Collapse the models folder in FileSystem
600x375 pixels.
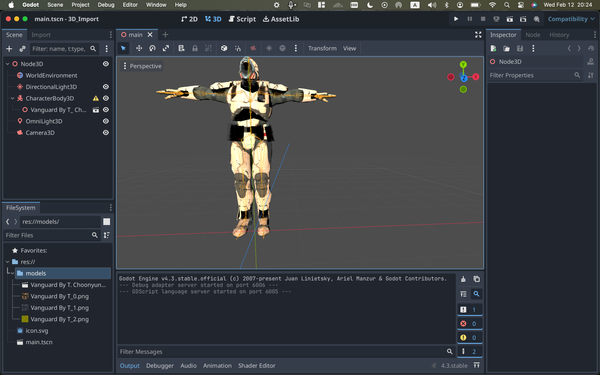click(13, 273)
